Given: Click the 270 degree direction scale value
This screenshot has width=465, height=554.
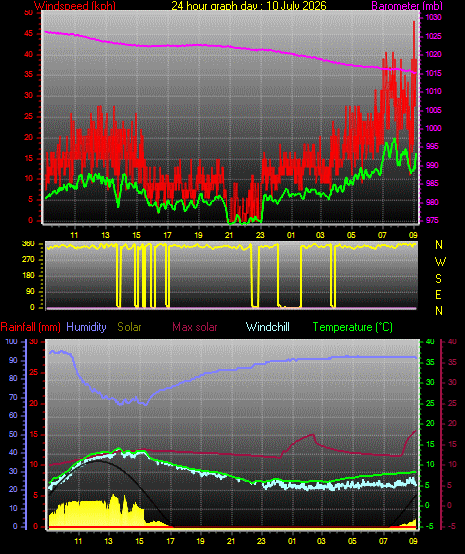Looking at the screenshot, I should (x=28, y=259).
